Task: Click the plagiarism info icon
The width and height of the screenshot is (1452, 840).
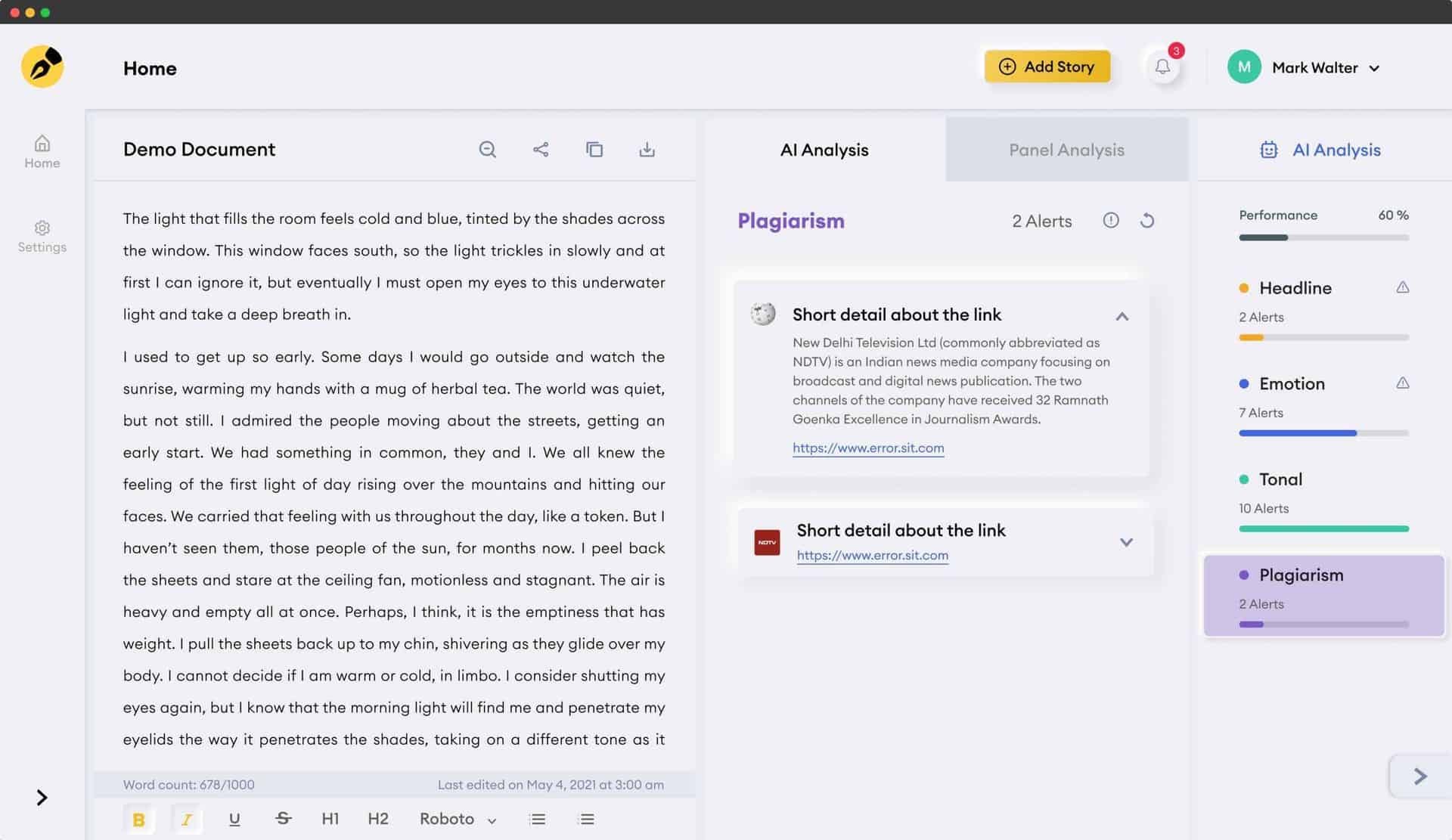Action: (x=1110, y=221)
